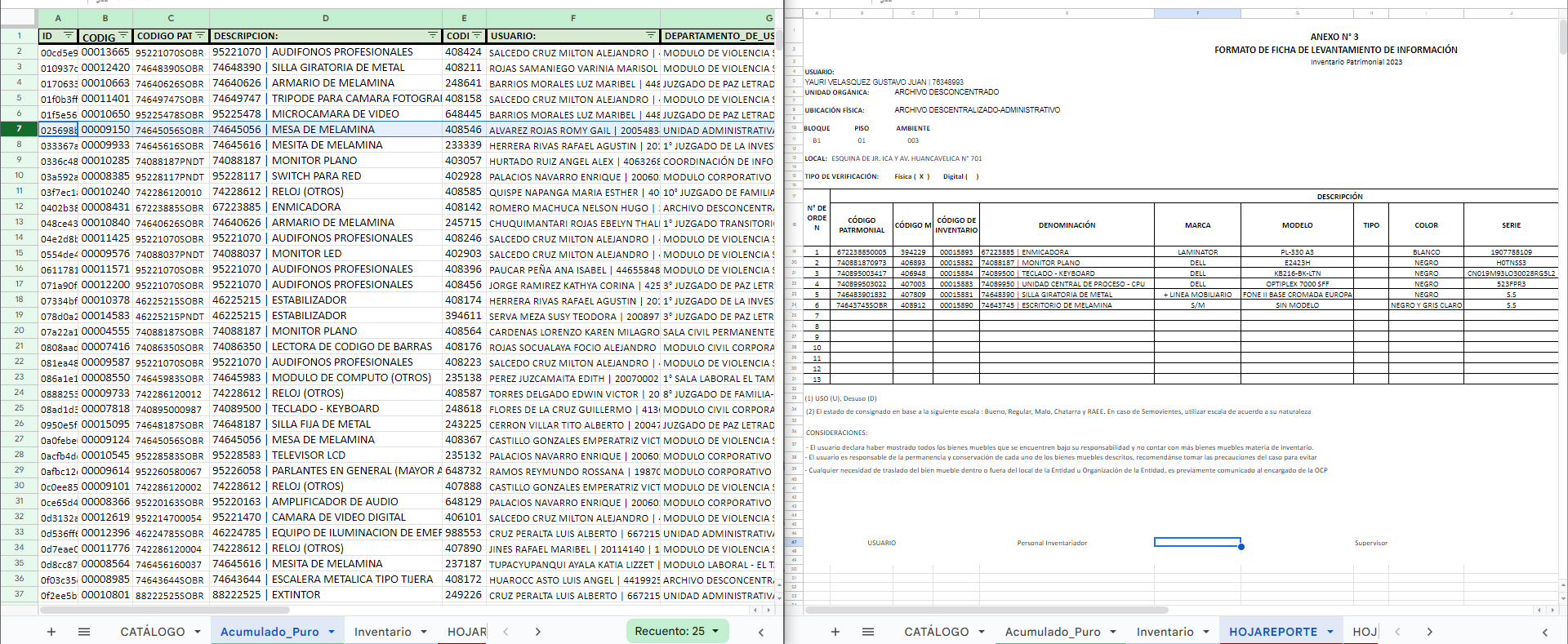The width and height of the screenshot is (1568, 644).
Task: Select row 7 header in left sheet
Action: (19, 129)
